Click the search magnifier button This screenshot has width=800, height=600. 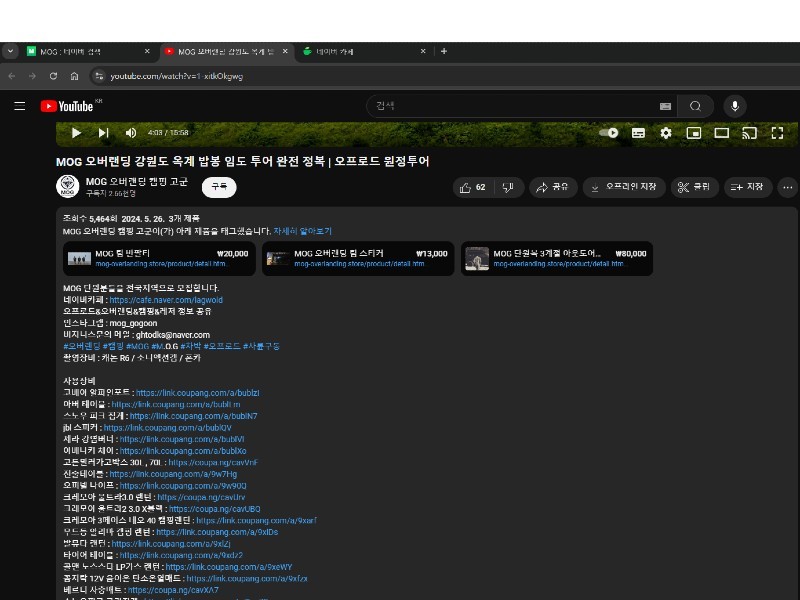pyautogui.click(x=695, y=106)
